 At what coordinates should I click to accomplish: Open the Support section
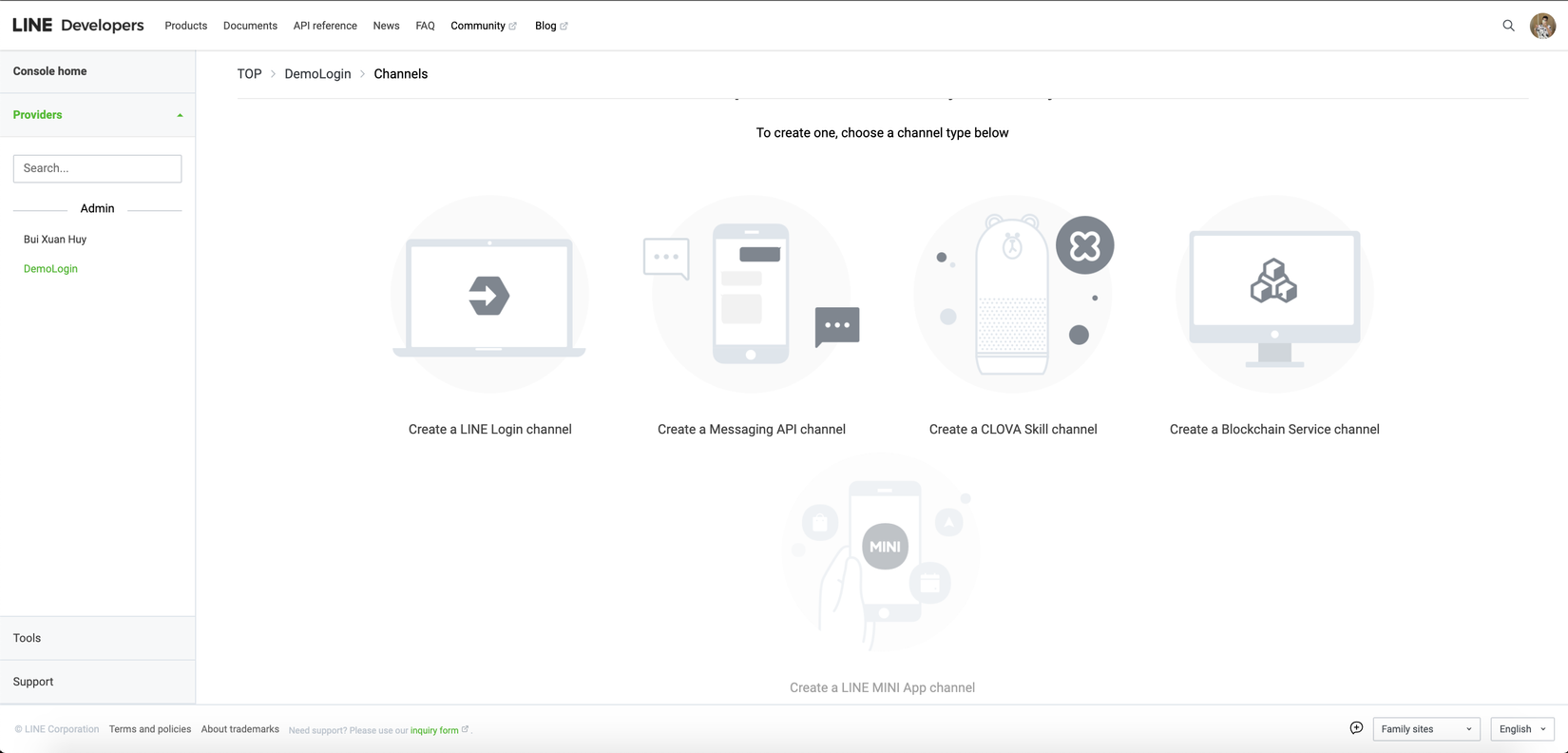coord(98,682)
